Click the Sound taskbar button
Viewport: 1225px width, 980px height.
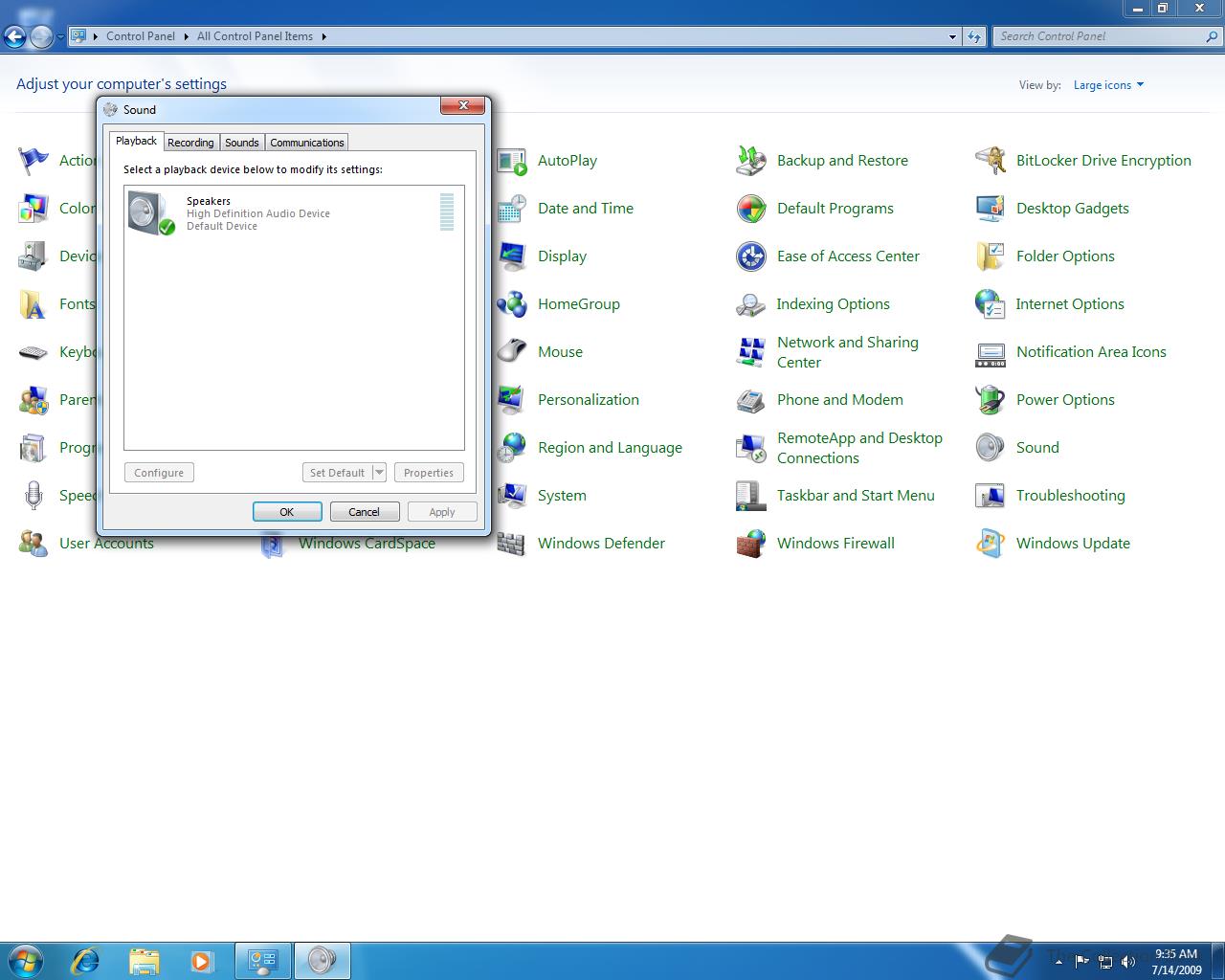click(323, 961)
